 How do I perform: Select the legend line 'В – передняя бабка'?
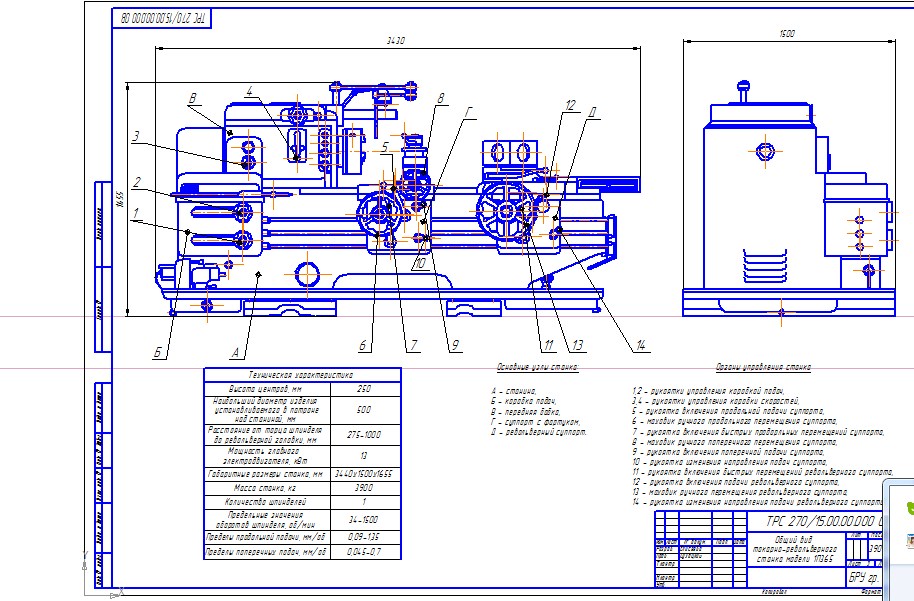click(525, 412)
